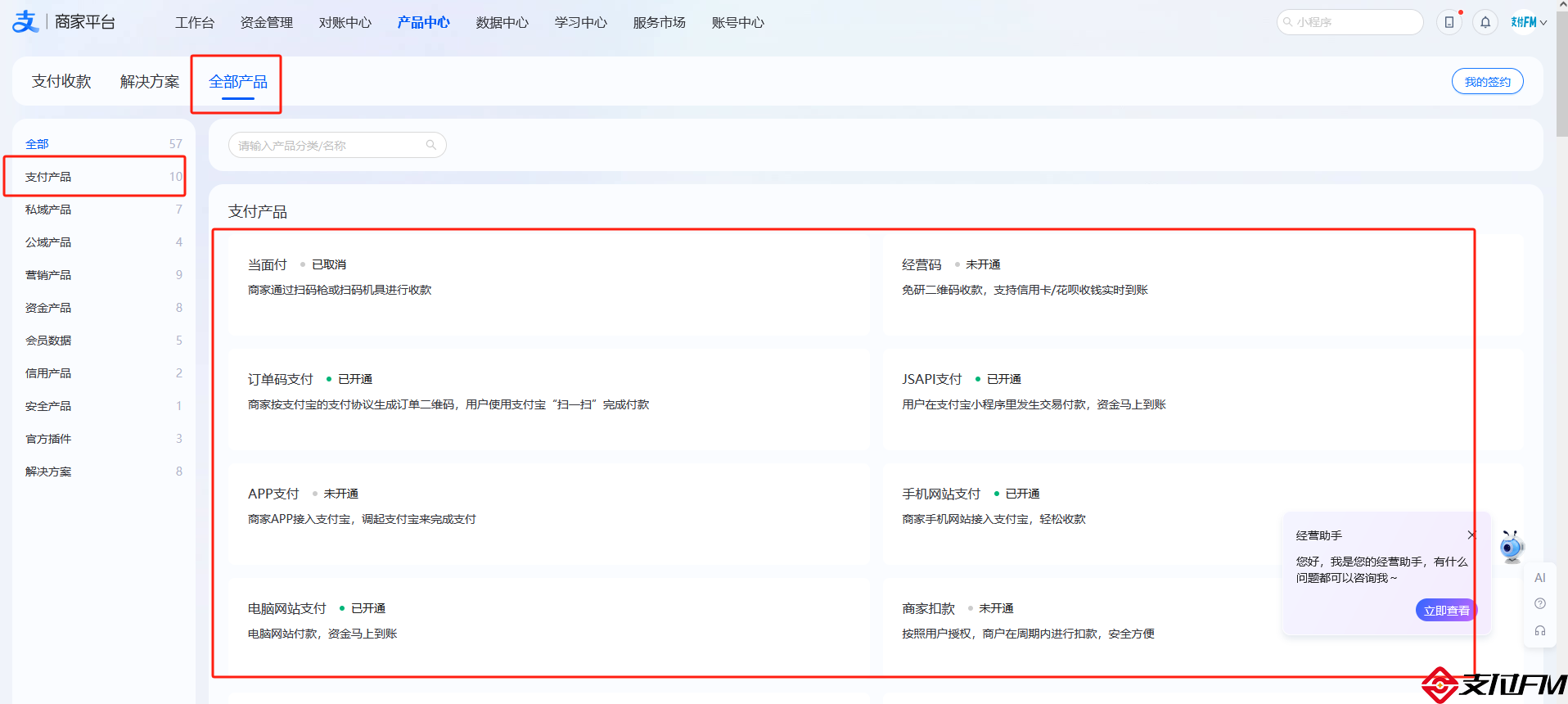The height and width of the screenshot is (704, 1568).
Task: Open the 手机网站支付 product card
Action: click(x=1203, y=514)
